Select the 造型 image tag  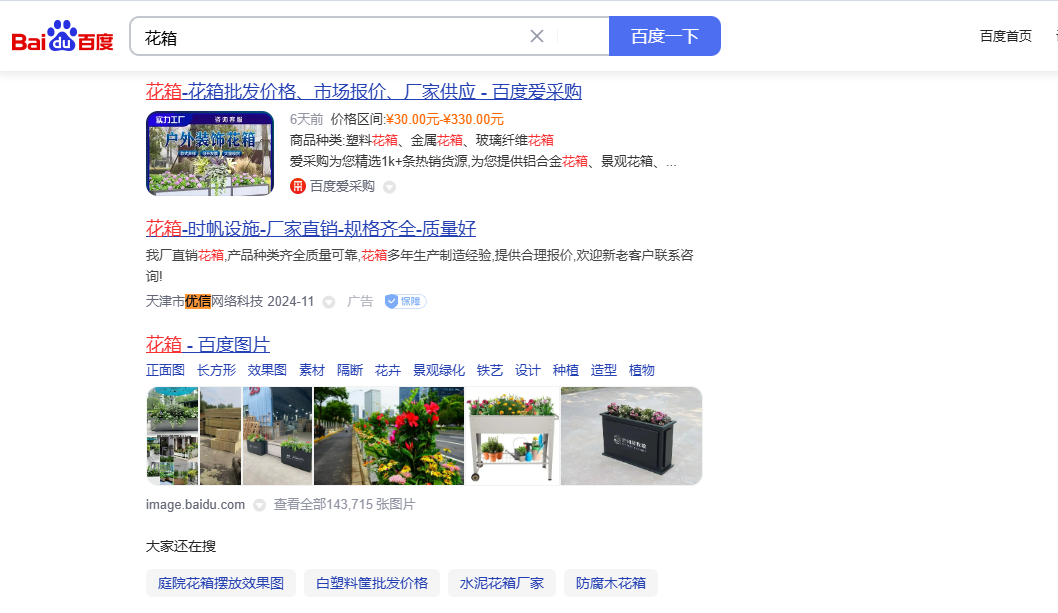click(603, 370)
